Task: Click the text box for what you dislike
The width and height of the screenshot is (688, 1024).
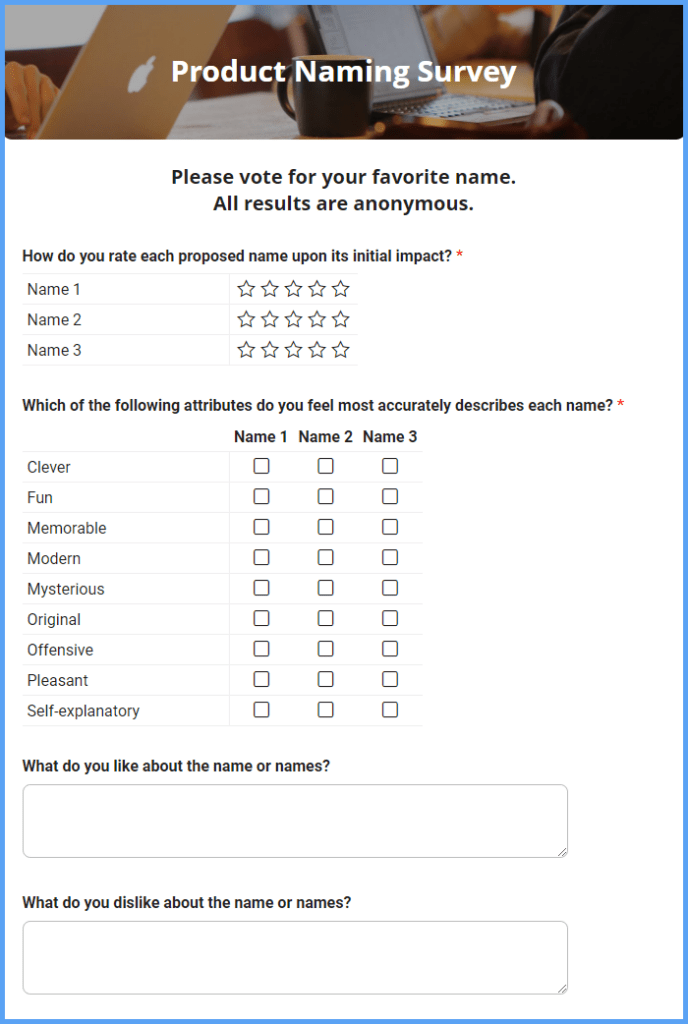Action: click(295, 956)
